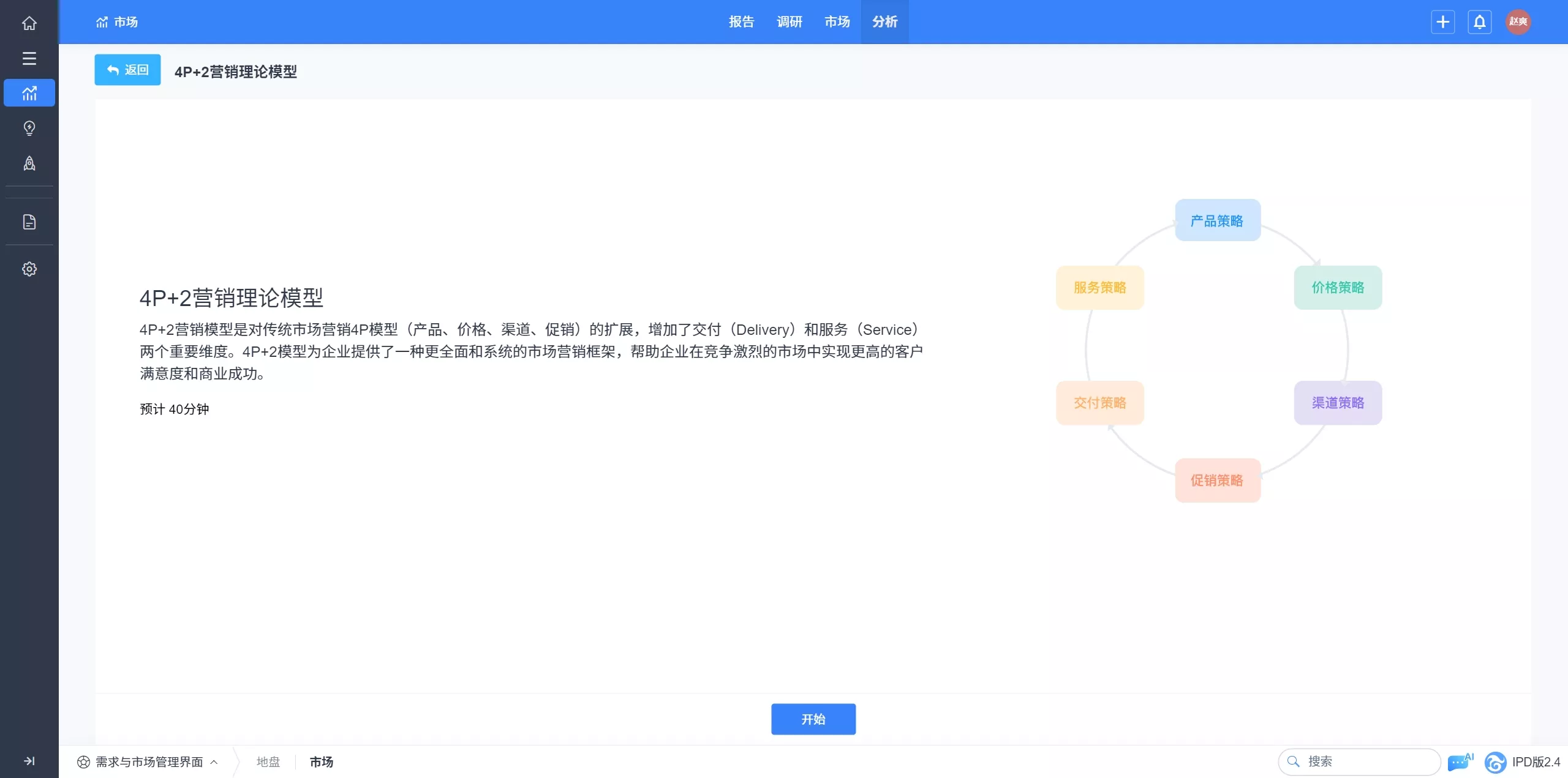Click the home icon in the sidebar

coord(29,23)
